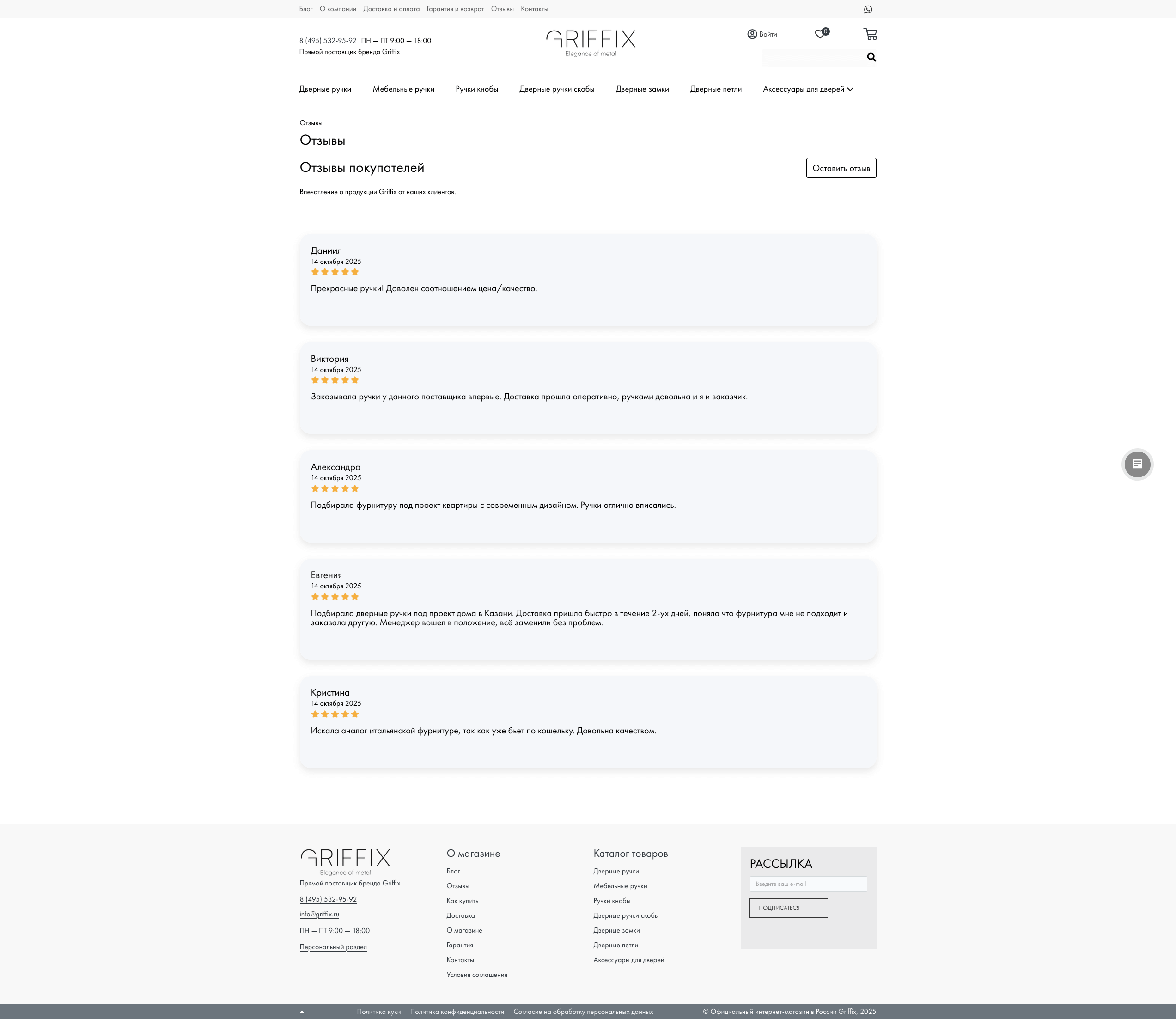This screenshot has height=1019, width=1176.
Task: Click info@griffix.ru email link
Action: (x=319, y=914)
